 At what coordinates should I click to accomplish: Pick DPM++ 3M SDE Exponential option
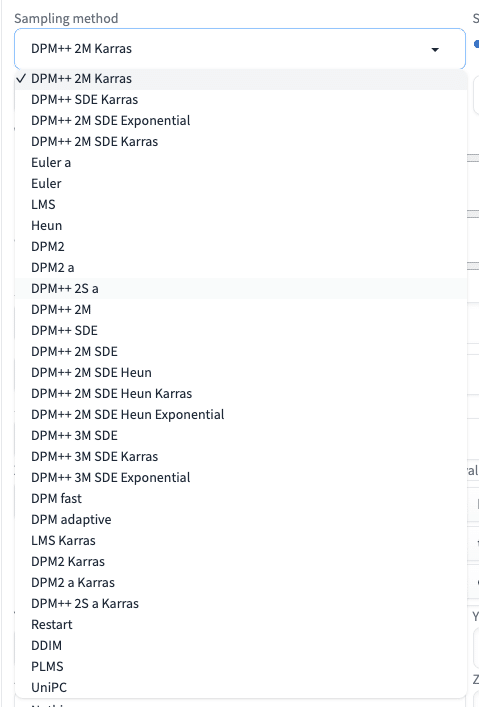(x=241, y=477)
